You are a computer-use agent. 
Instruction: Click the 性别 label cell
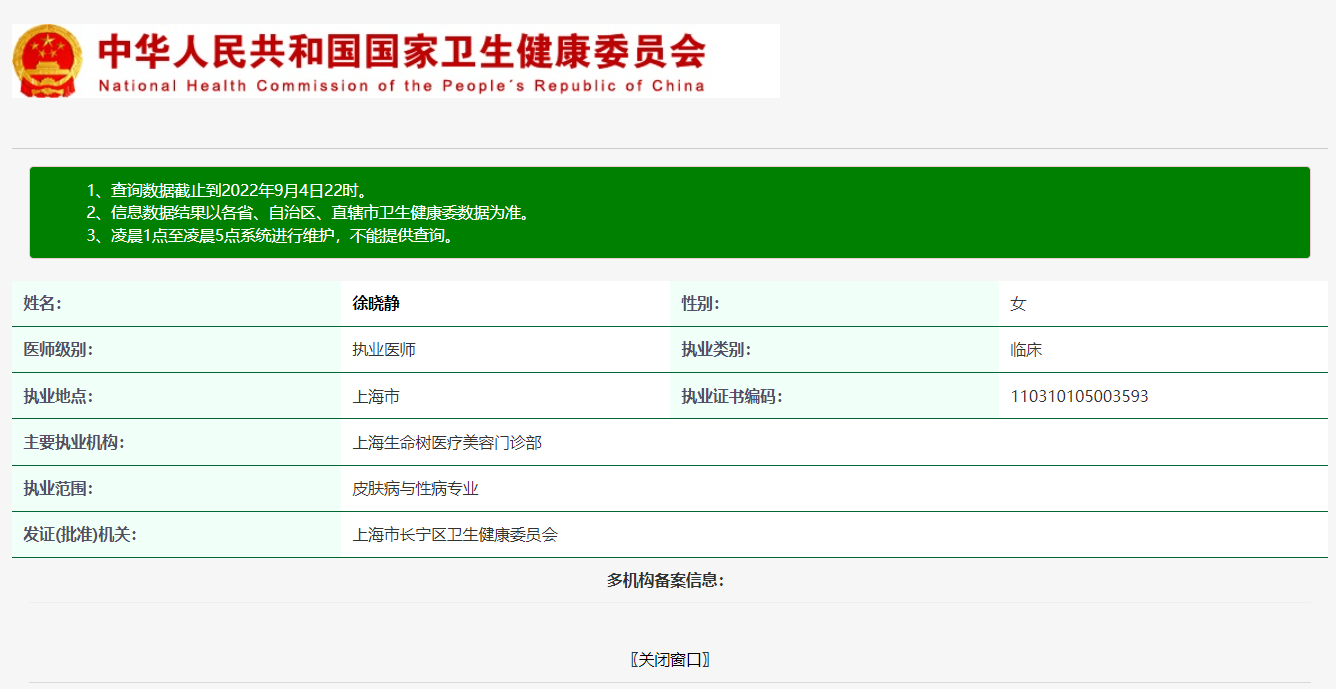(x=834, y=304)
